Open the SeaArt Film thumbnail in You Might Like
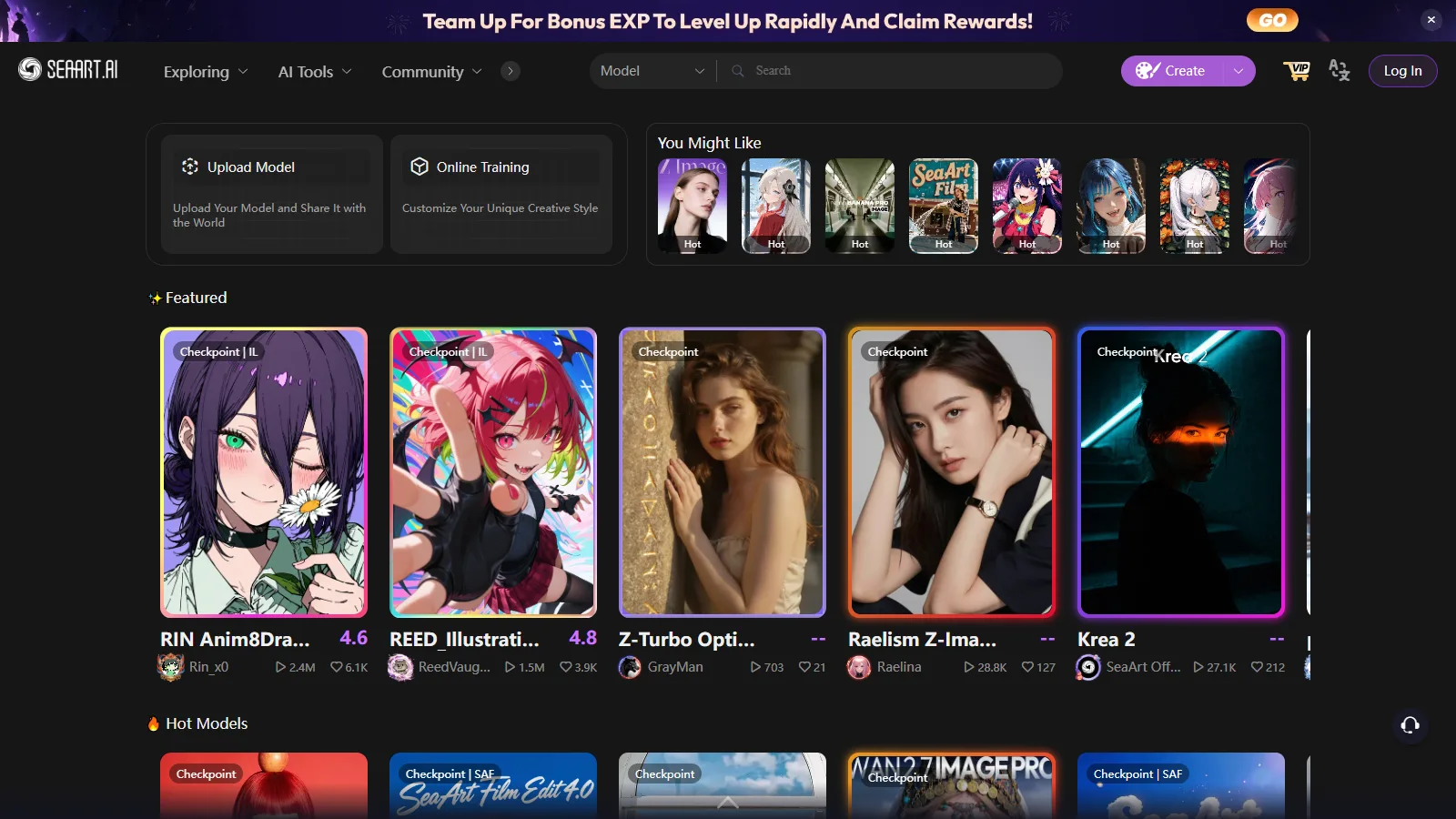The width and height of the screenshot is (1456, 819). pyautogui.click(x=944, y=206)
